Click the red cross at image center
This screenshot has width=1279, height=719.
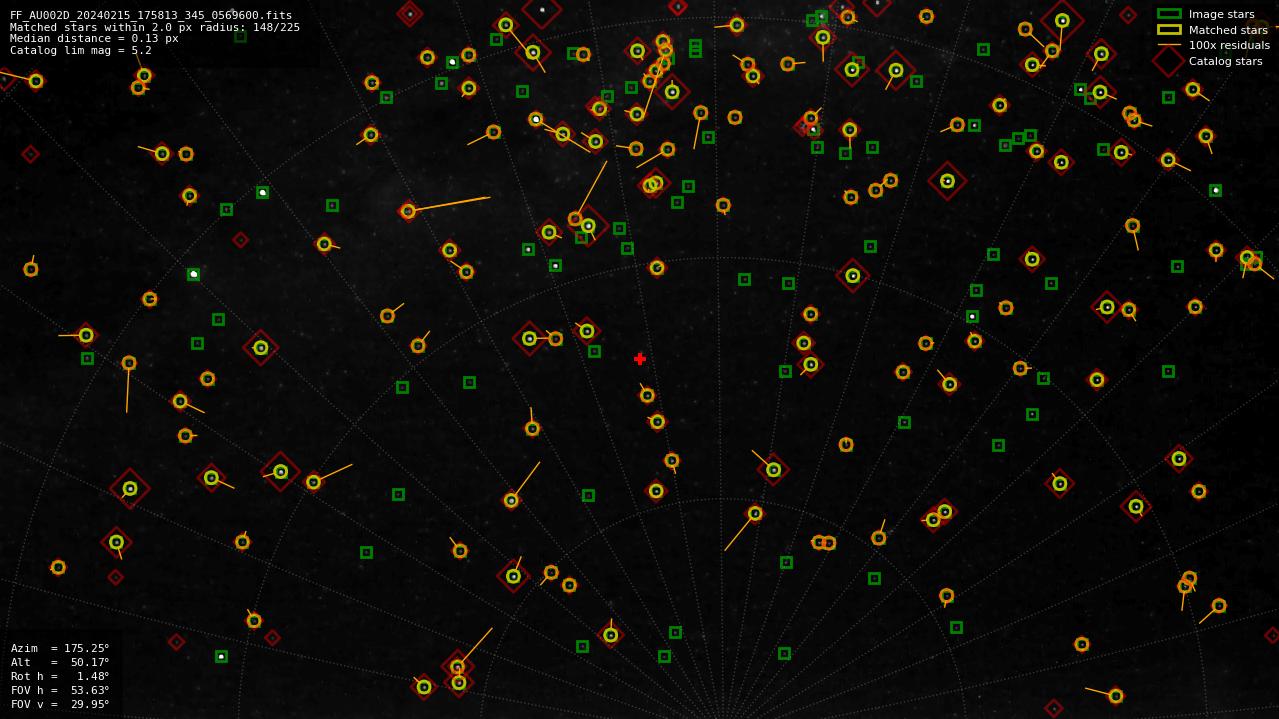click(640, 359)
